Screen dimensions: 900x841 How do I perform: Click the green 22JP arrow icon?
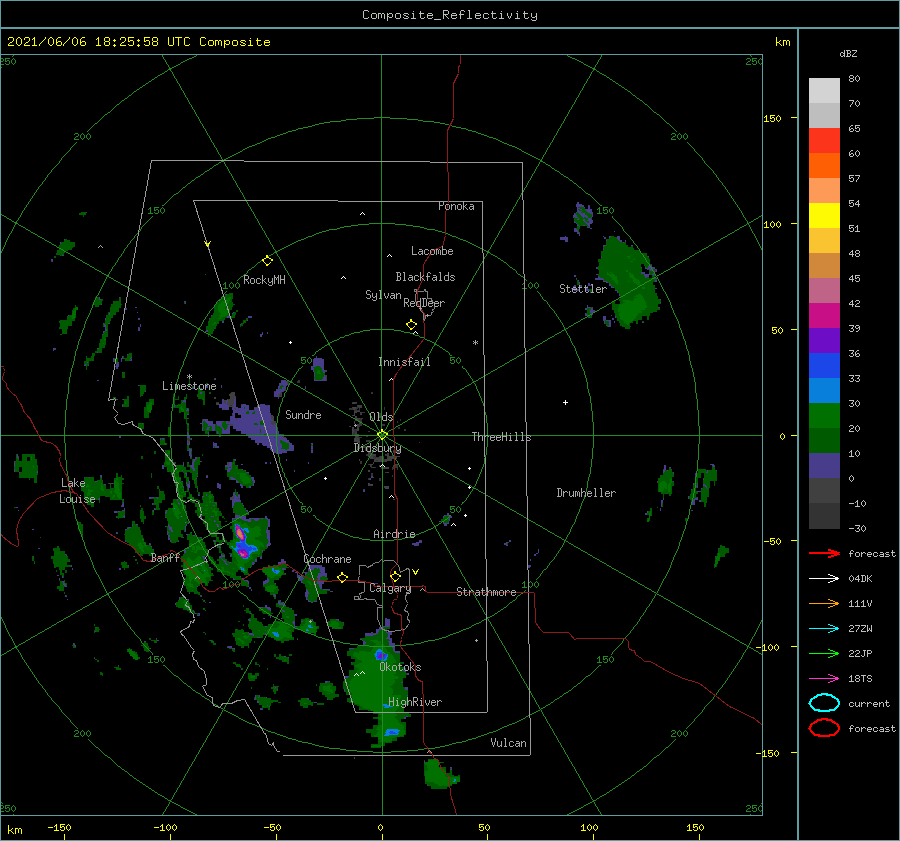824,653
